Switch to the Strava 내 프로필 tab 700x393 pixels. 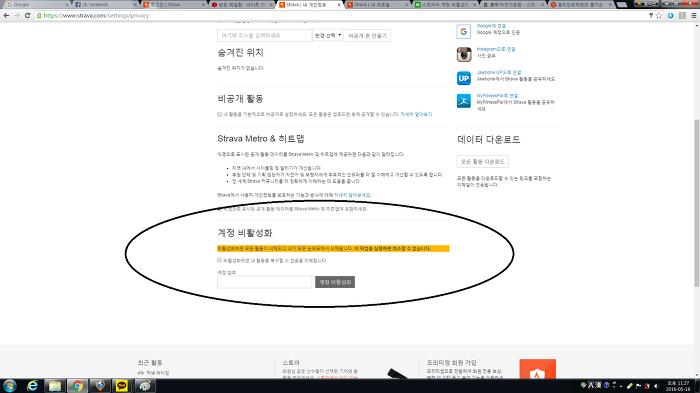tap(378, 4)
